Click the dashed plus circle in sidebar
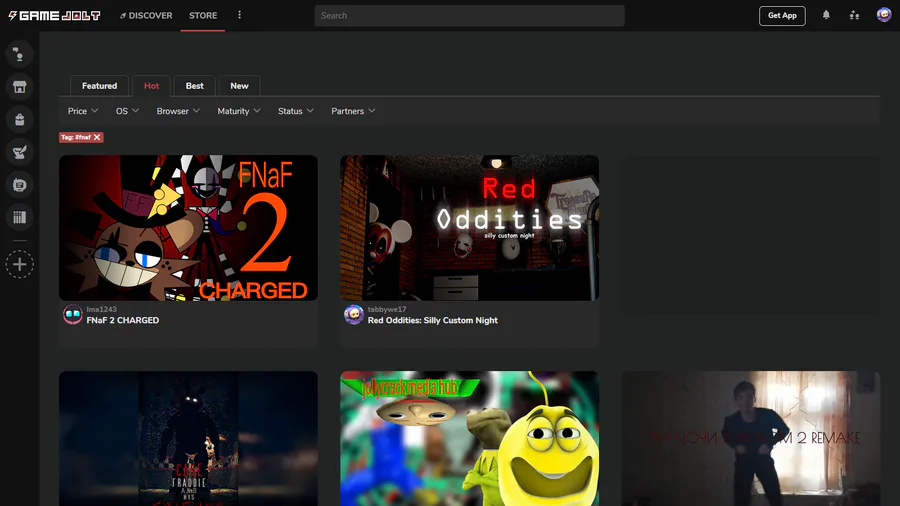 pos(20,264)
